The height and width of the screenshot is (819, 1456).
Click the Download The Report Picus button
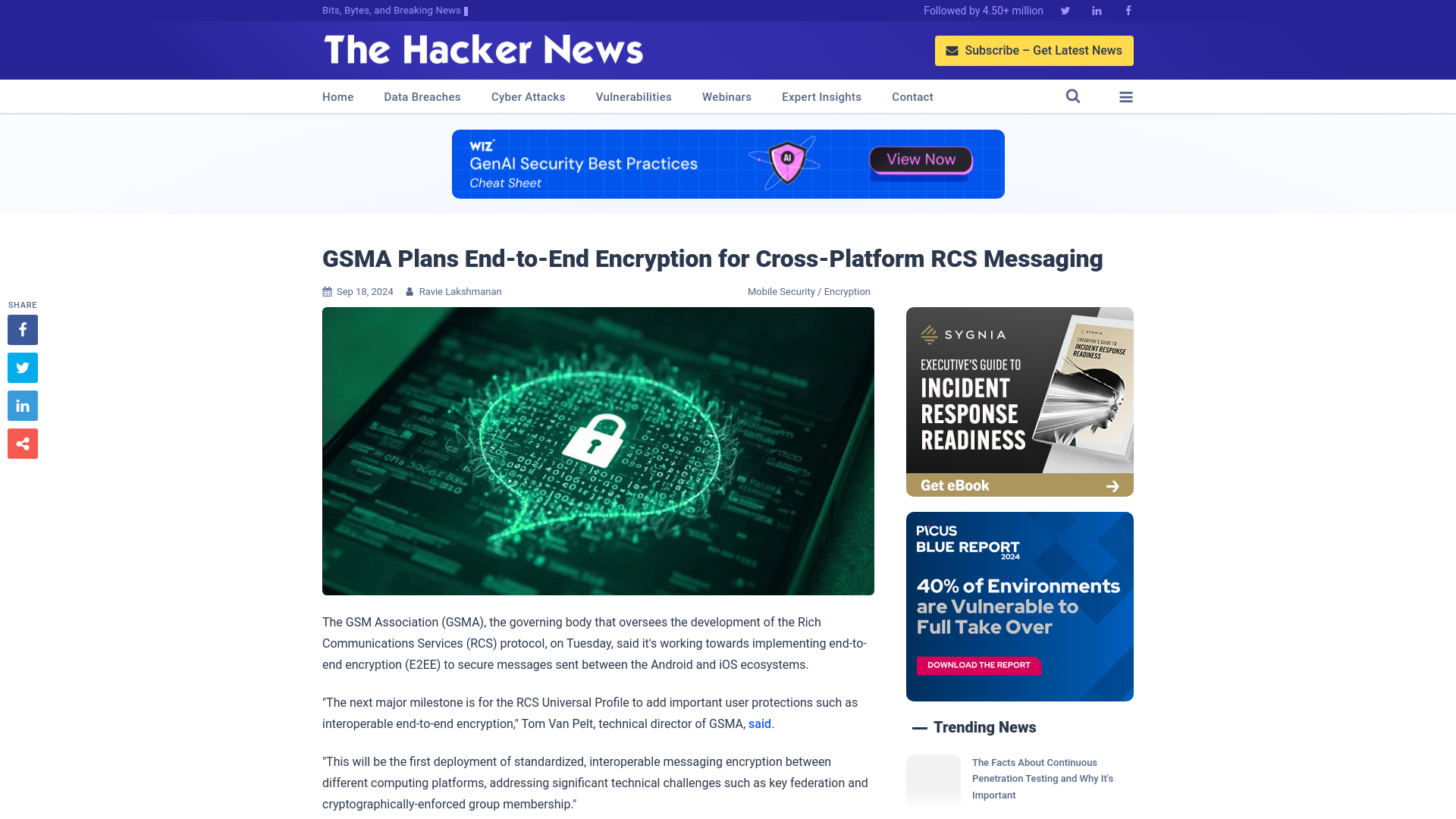pyautogui.click(x=978, y=665)
